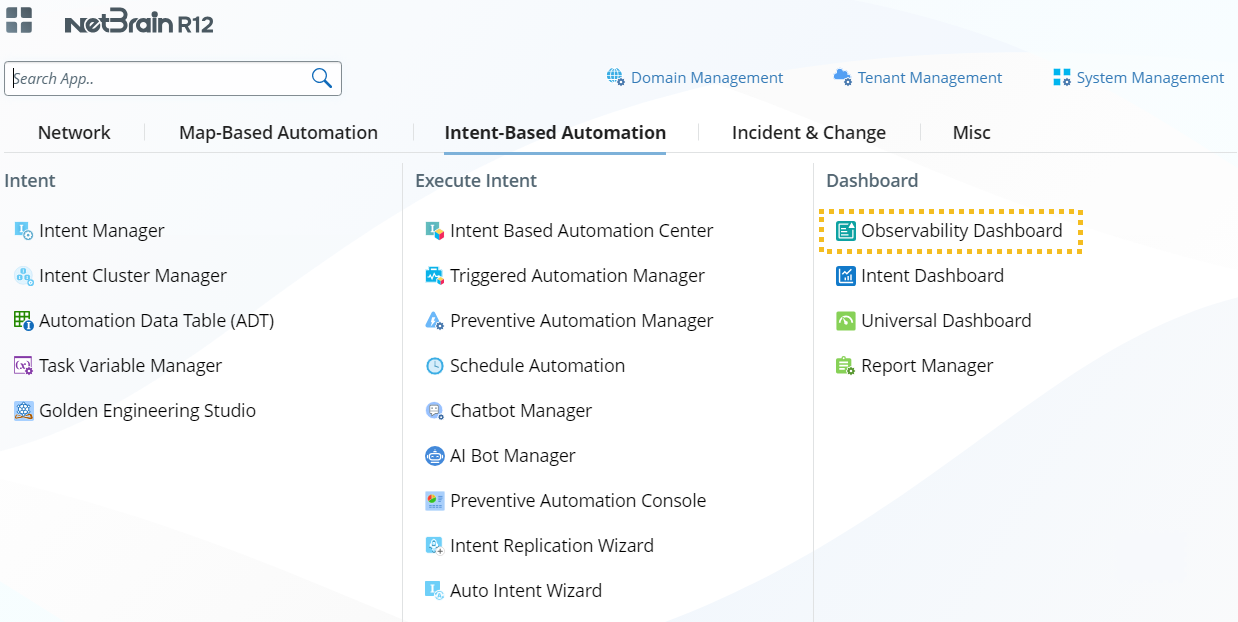Switch to the Network tab
This screenshot has height=622, width=1238.
(x=74, y=133)
